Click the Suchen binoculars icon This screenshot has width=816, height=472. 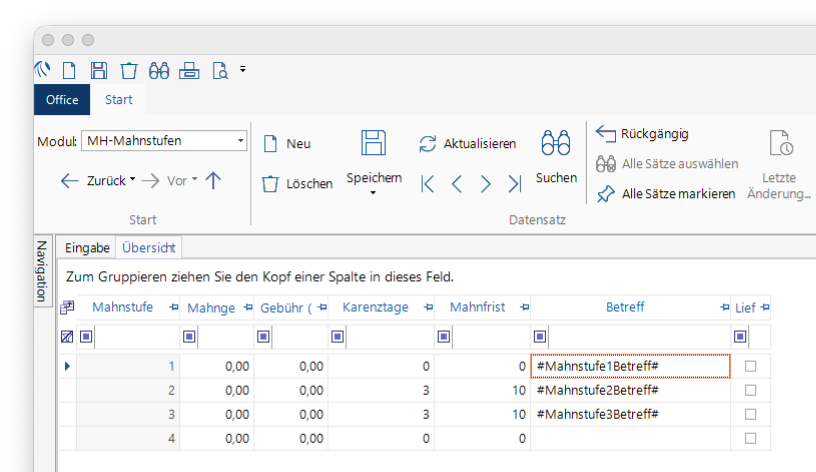click(555, 143)
